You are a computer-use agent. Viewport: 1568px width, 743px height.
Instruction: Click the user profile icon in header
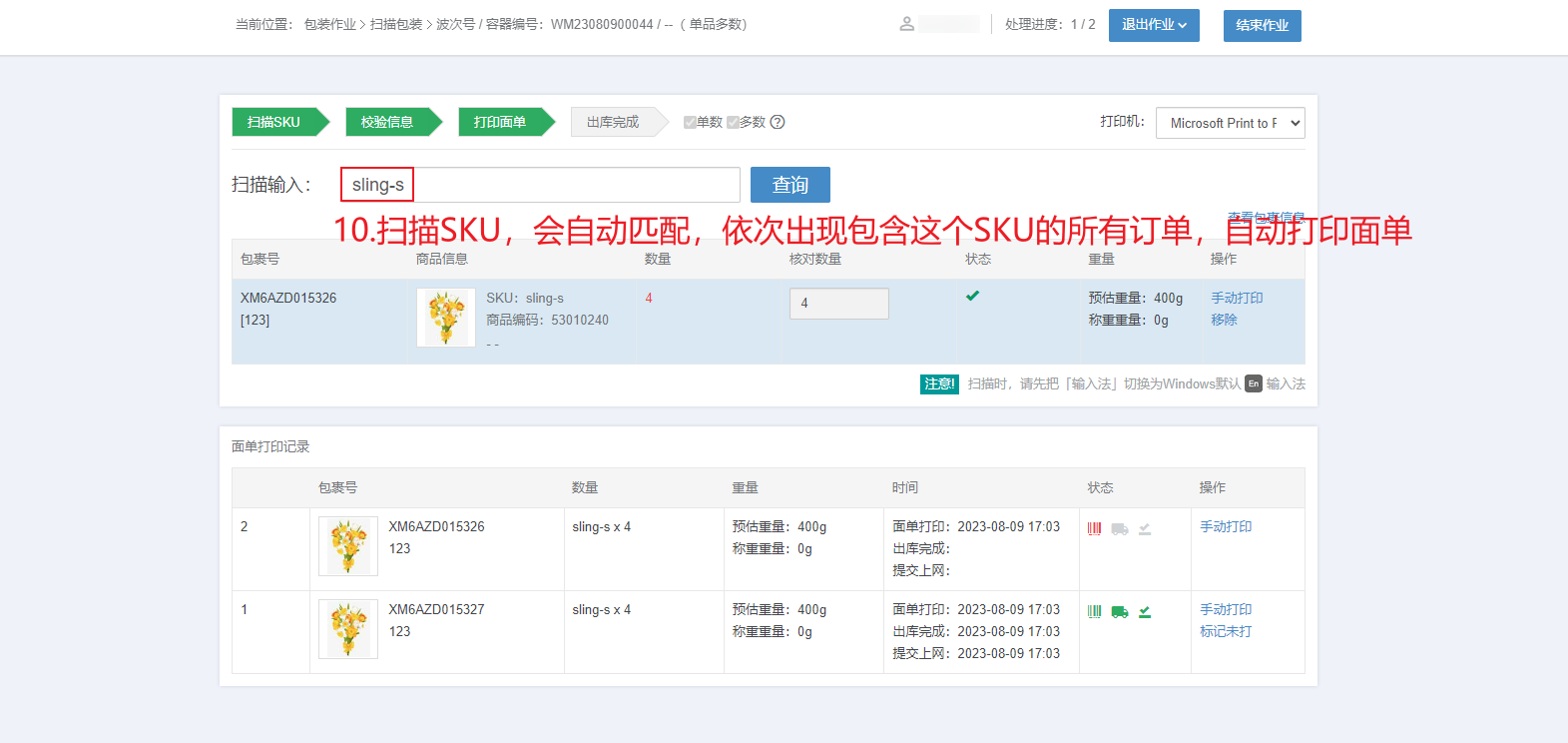(x=906, y=24)
